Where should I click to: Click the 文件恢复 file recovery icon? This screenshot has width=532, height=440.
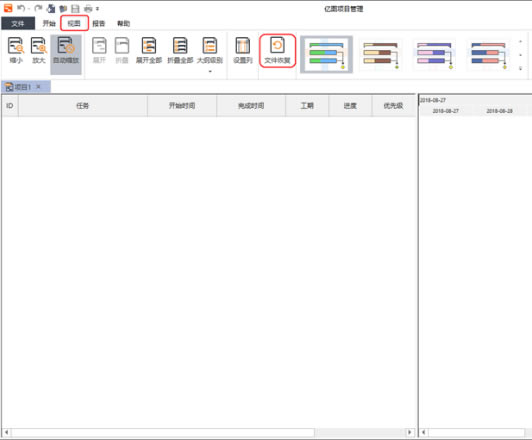pyautogui.click(x=277, y=50)
